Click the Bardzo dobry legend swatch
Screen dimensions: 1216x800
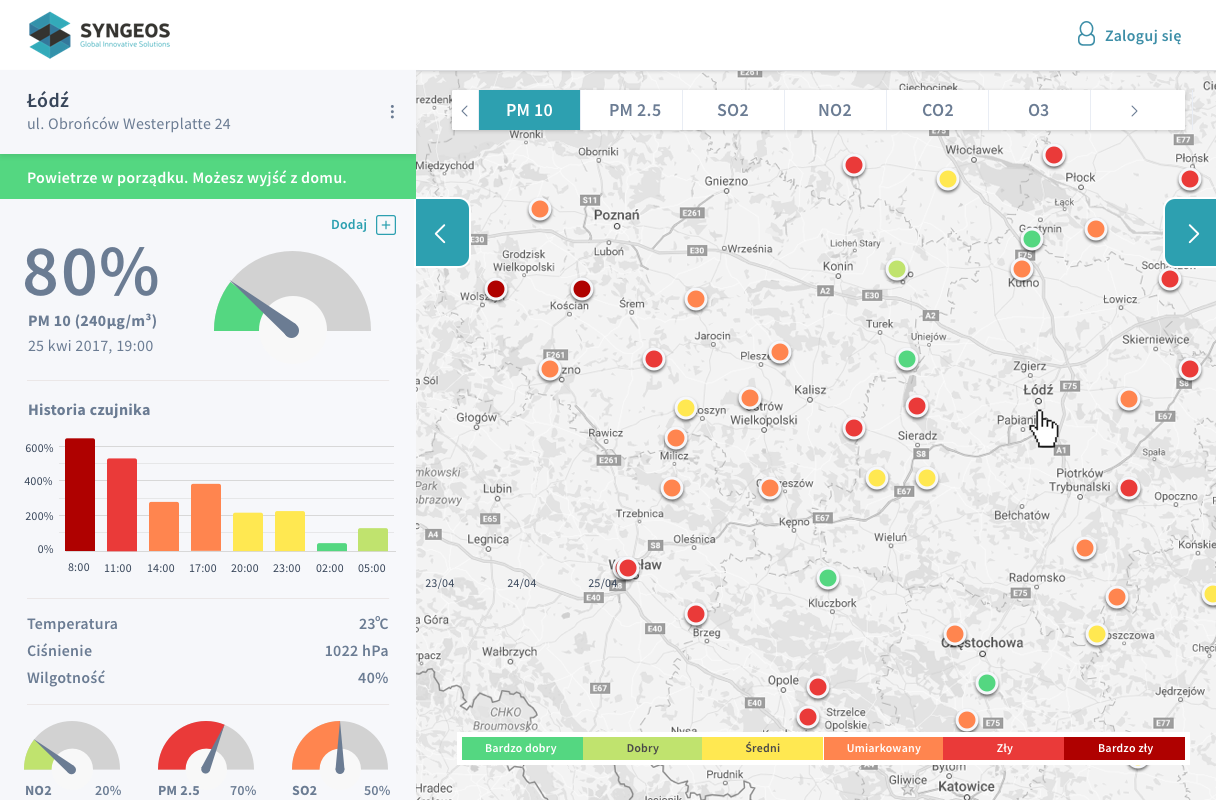click(x=520, y=748)
